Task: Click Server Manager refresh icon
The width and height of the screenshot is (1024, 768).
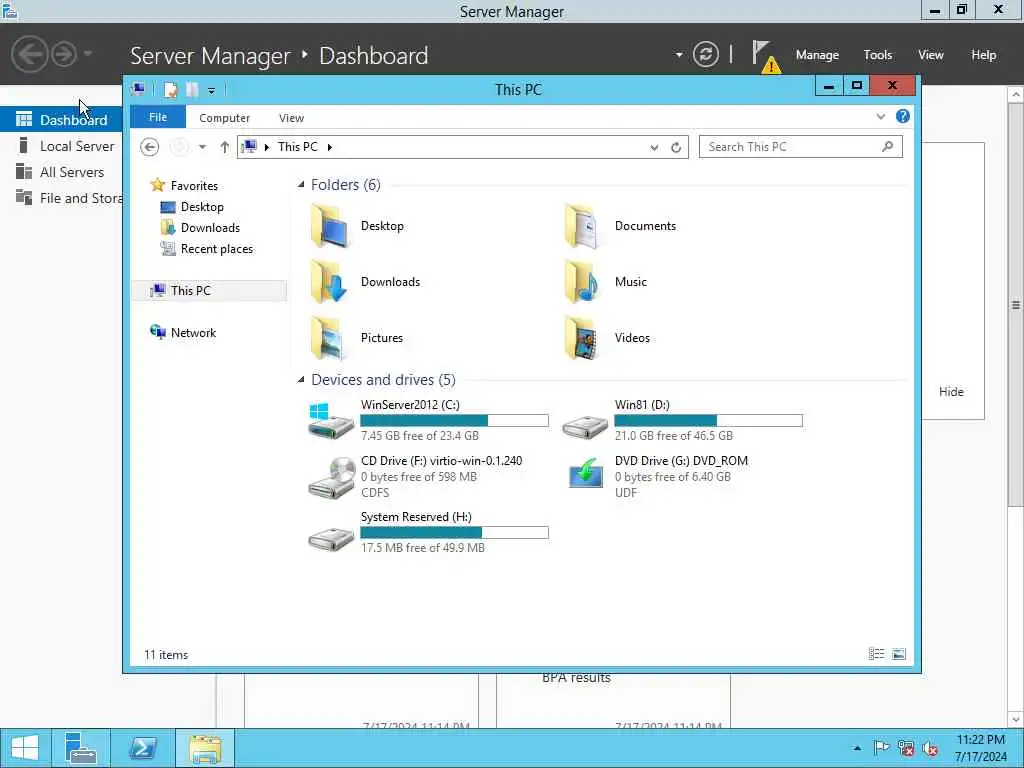Action: point(705,54)
